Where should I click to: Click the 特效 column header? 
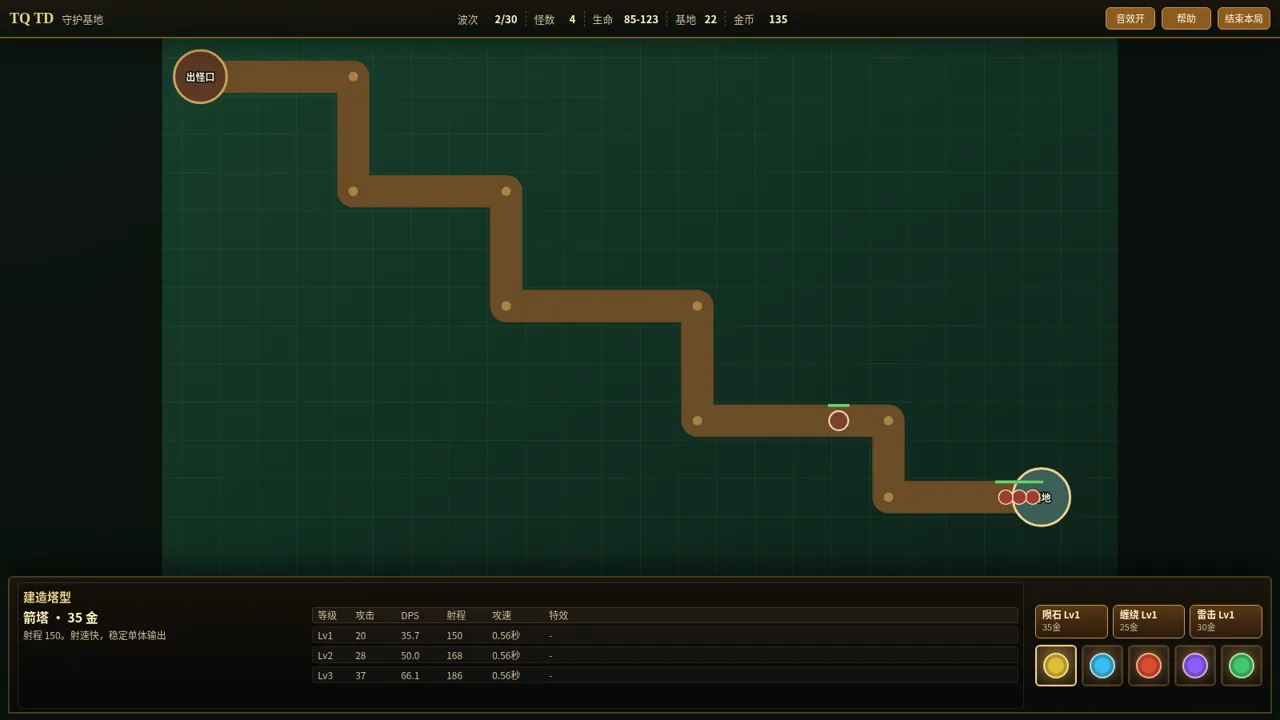[x=558, y=616]
